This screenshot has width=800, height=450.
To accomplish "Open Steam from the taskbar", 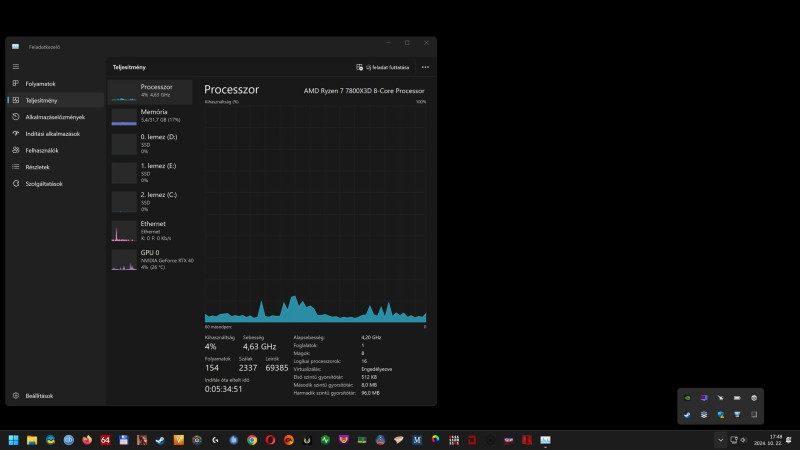I will 160,440.
